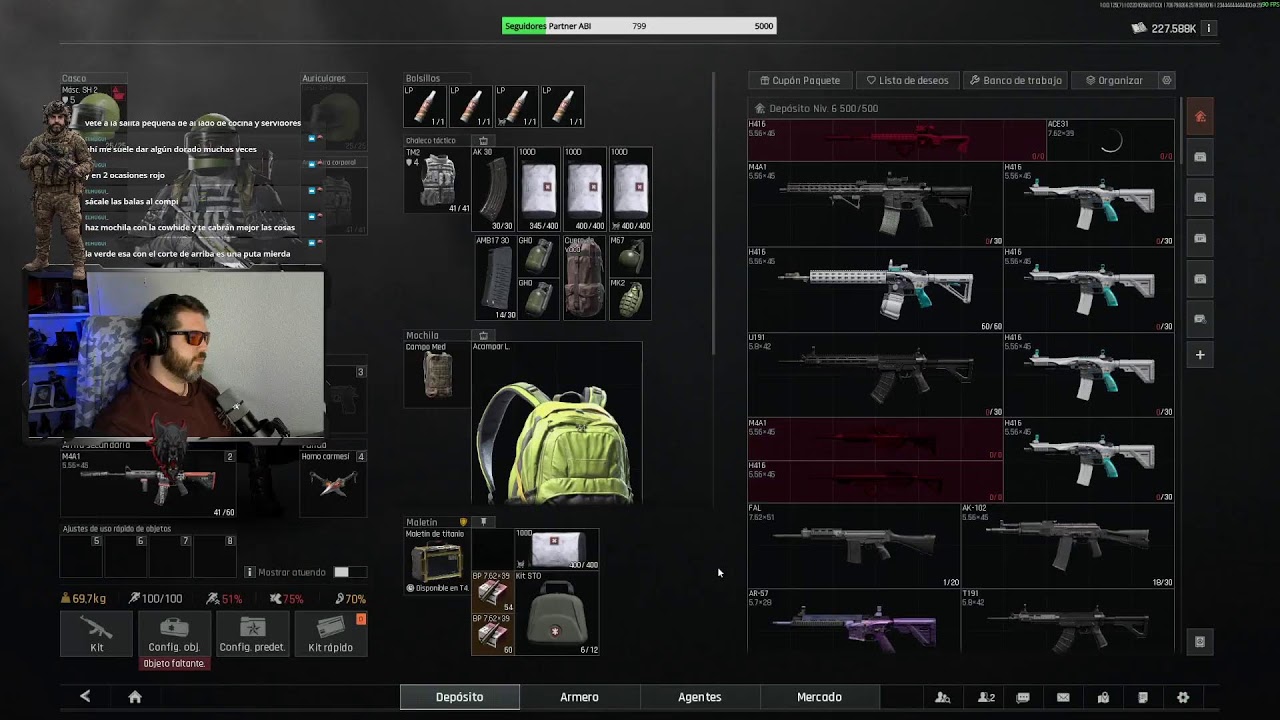1280x720 pixels.
Task: Click the info icon beside Mostrar atuendo
Action: (250, 572)
